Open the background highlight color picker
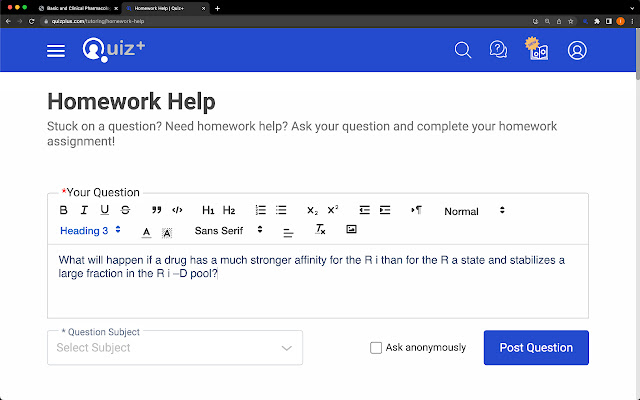The height and width of the screenshot is (400, 640). [x=167, y=233]
